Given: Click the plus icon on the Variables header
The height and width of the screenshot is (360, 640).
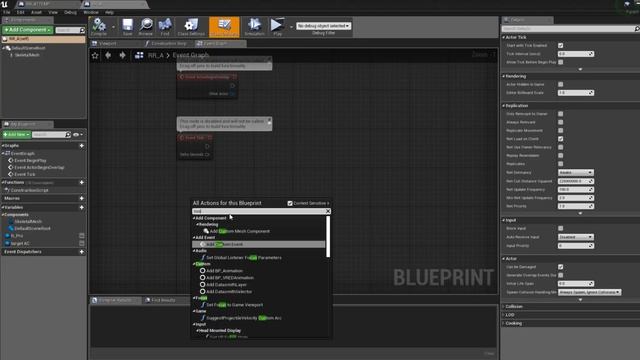Looking at the screenshot, I should [x=82, y=207].
